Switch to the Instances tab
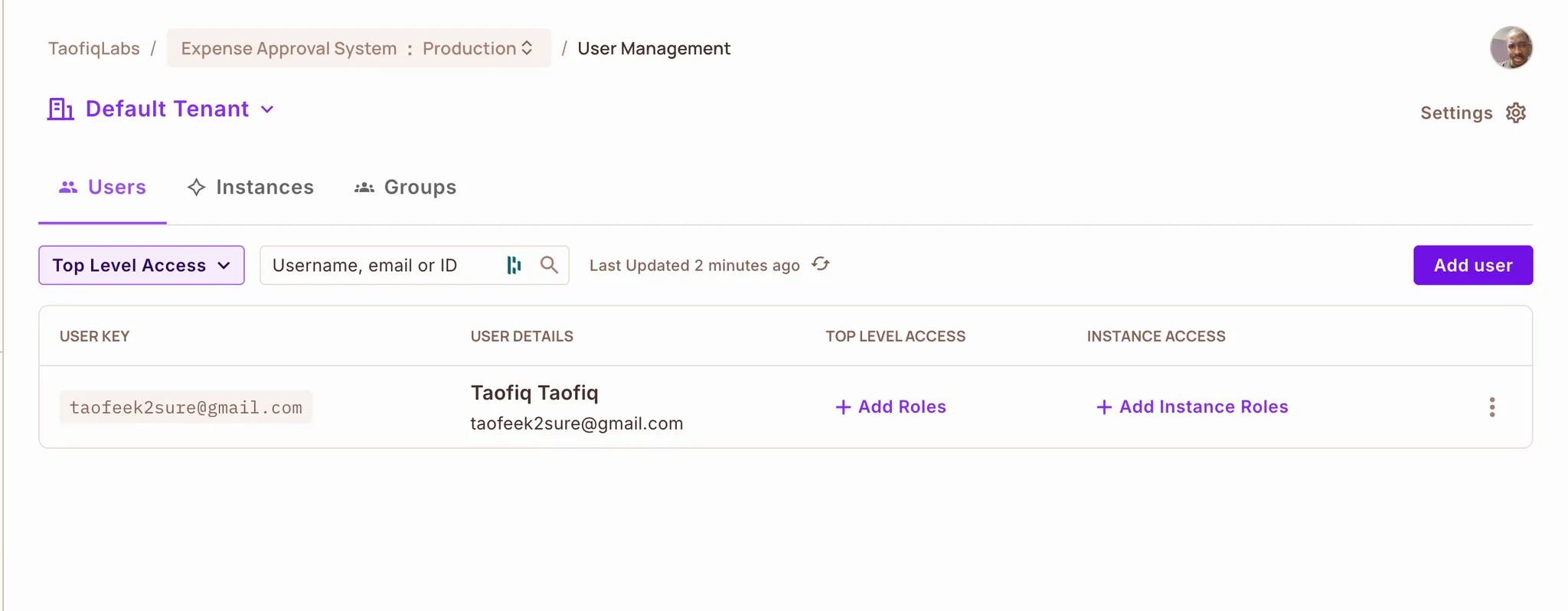Viewport: 1568px width, 611px height. pyautogui.click(x=250, y=188)
